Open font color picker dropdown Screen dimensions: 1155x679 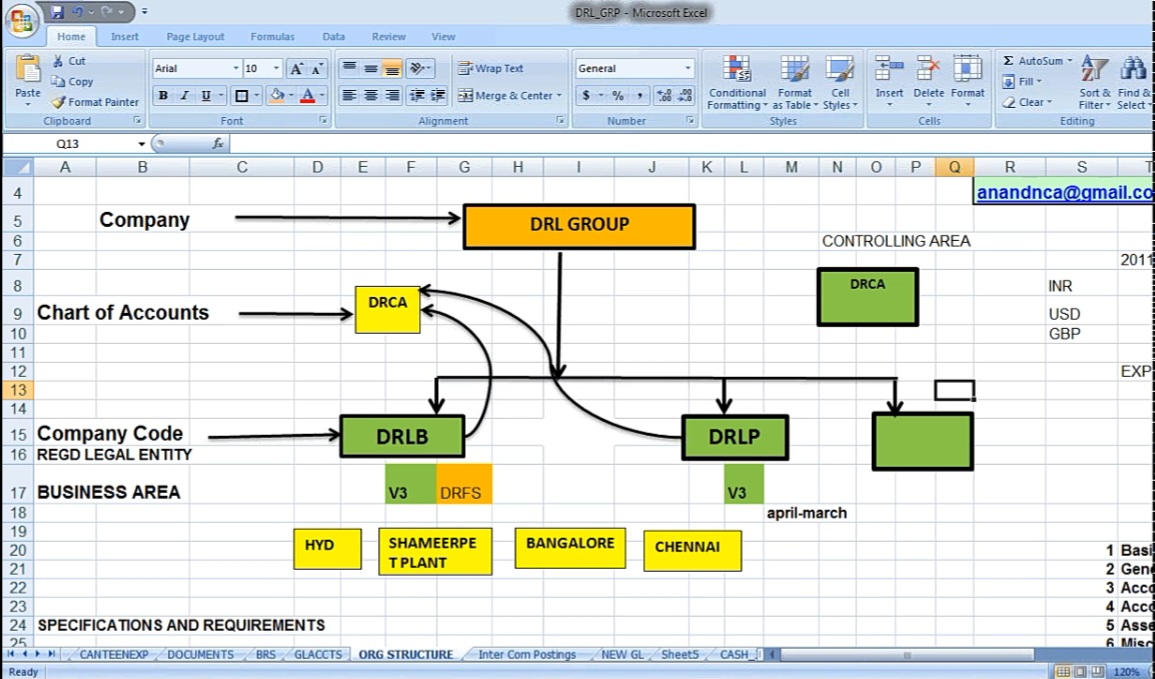point(321,96)
